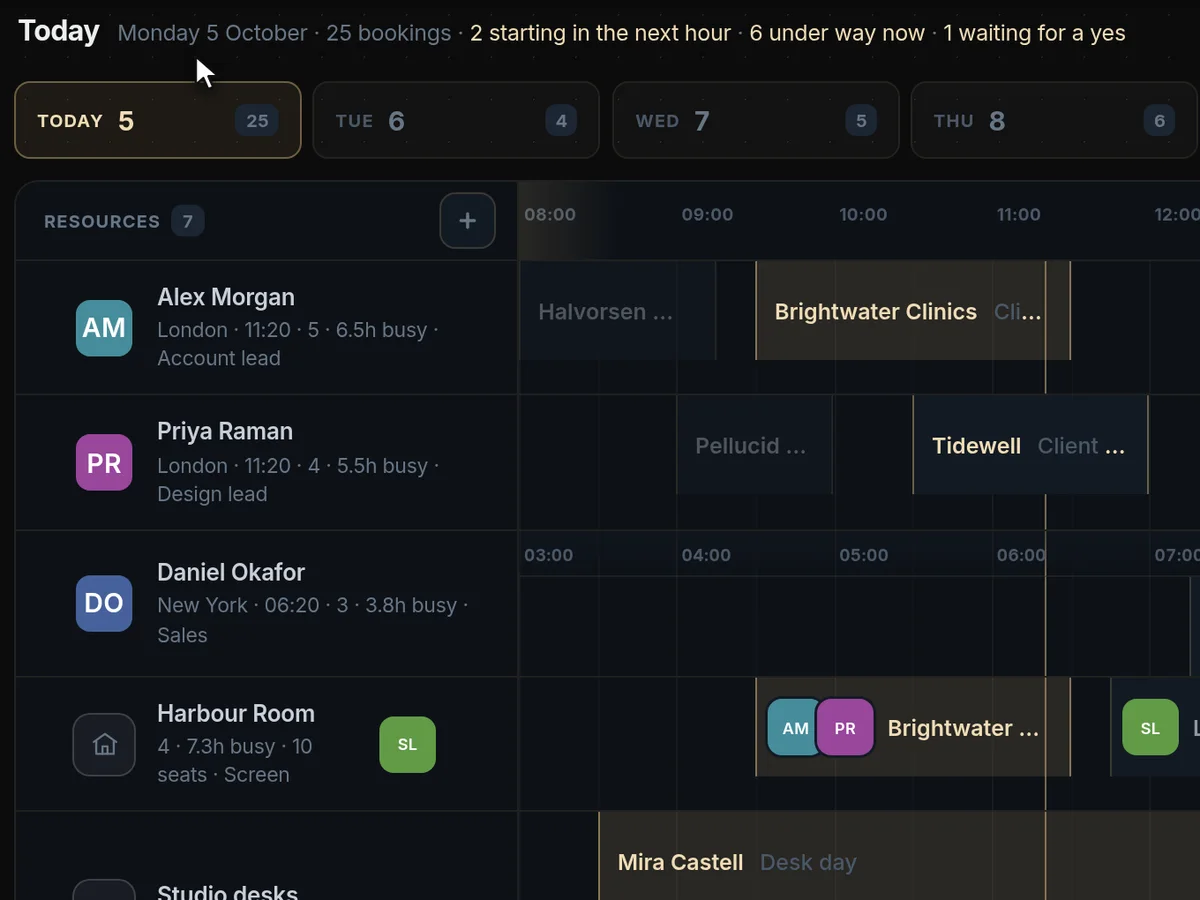This screenshot has width=1200, height=900.
Task: Click the RESOURCES header count badge 7
Action: click(x=187, y=221)
